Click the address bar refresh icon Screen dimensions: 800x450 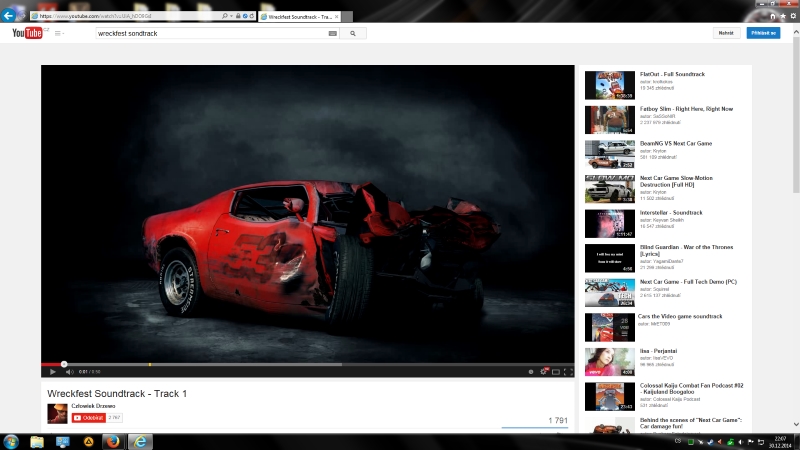point(252,16)
